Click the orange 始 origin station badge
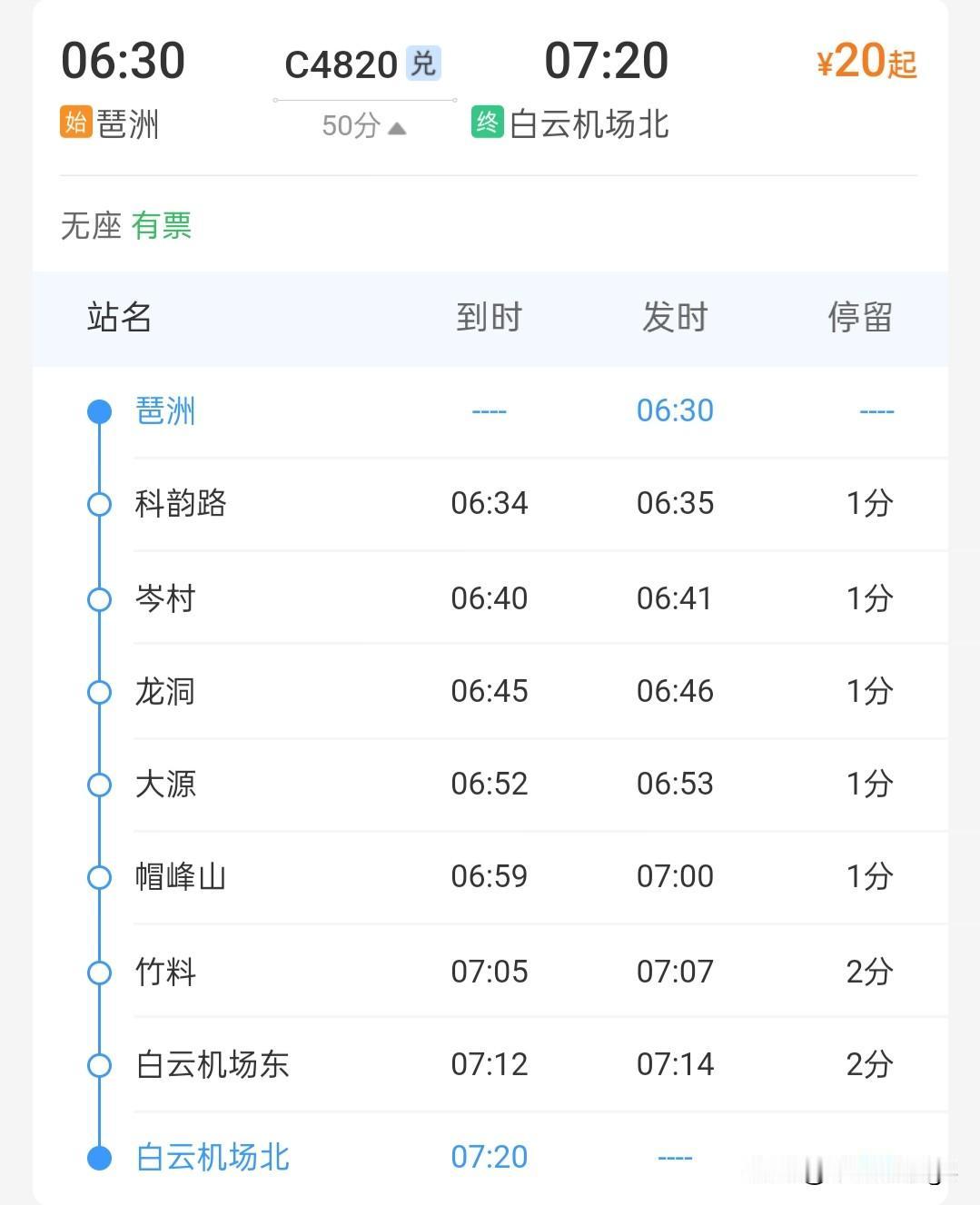Image resolution: width=980 pixels, height=1205 pixels. (75, 123)
